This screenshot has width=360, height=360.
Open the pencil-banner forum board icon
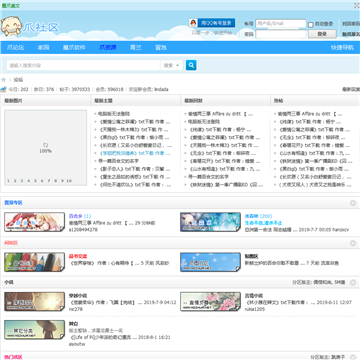(34, 262)
